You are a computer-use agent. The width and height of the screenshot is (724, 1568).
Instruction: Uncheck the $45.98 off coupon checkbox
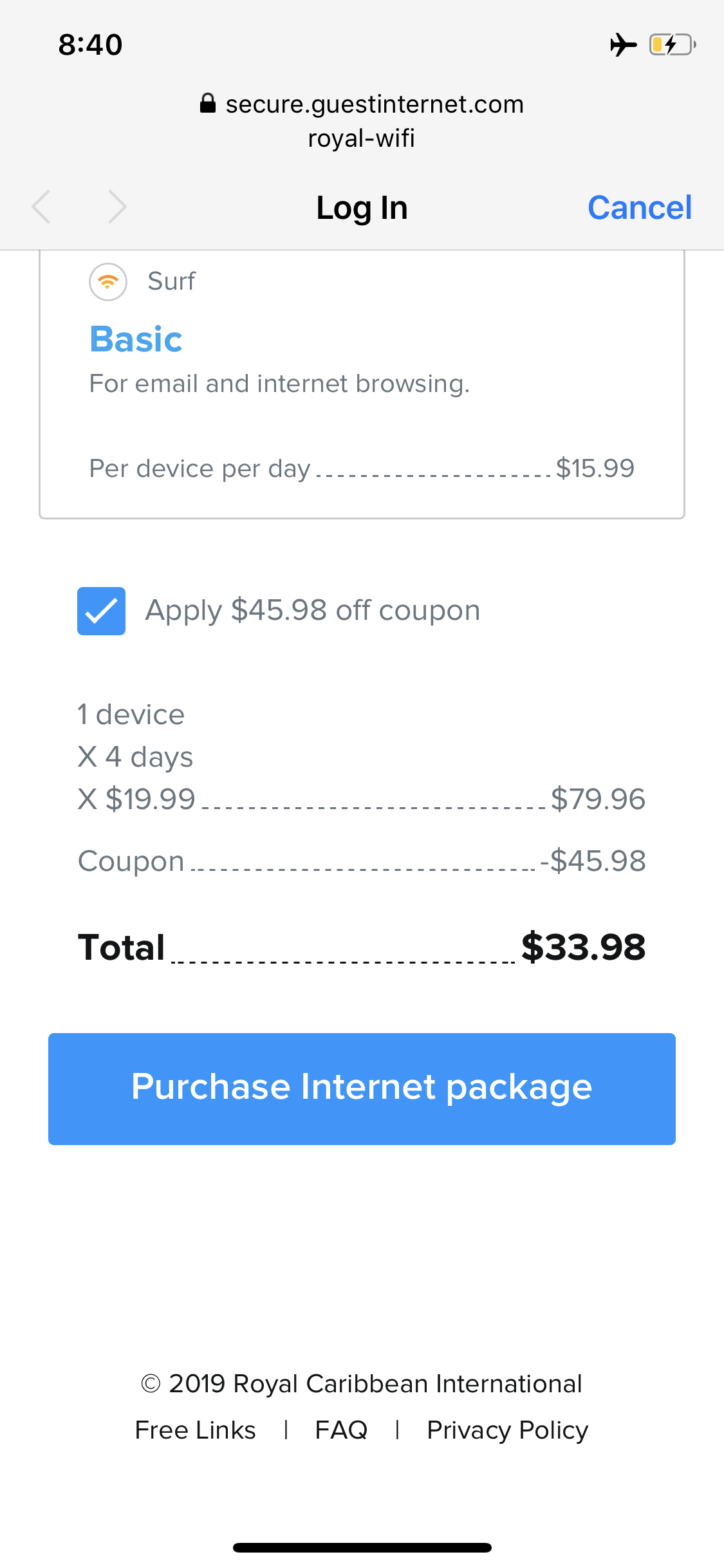click(102, 611)
